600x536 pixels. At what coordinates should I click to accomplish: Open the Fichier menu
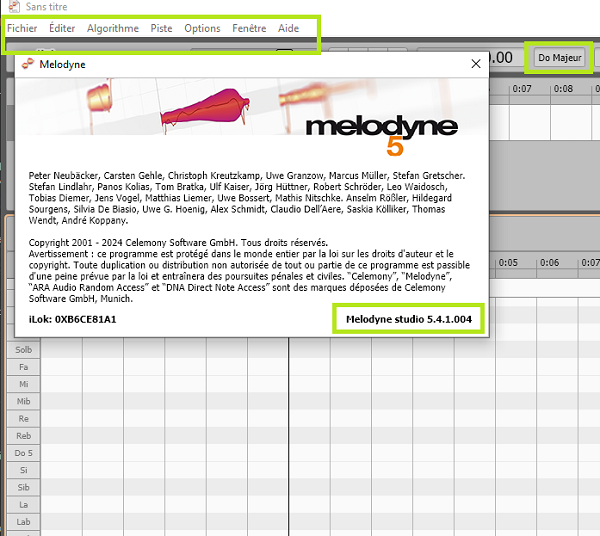(22, 28)
